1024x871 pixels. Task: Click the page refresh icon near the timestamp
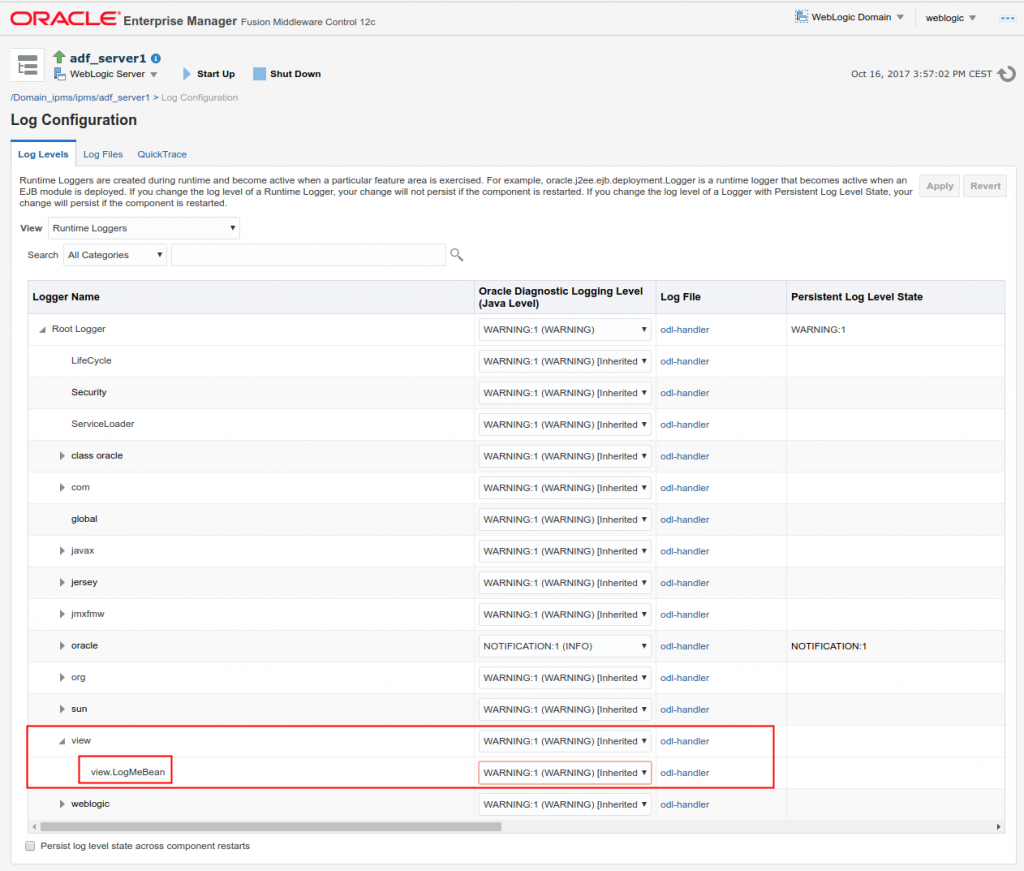(1006, 73)
